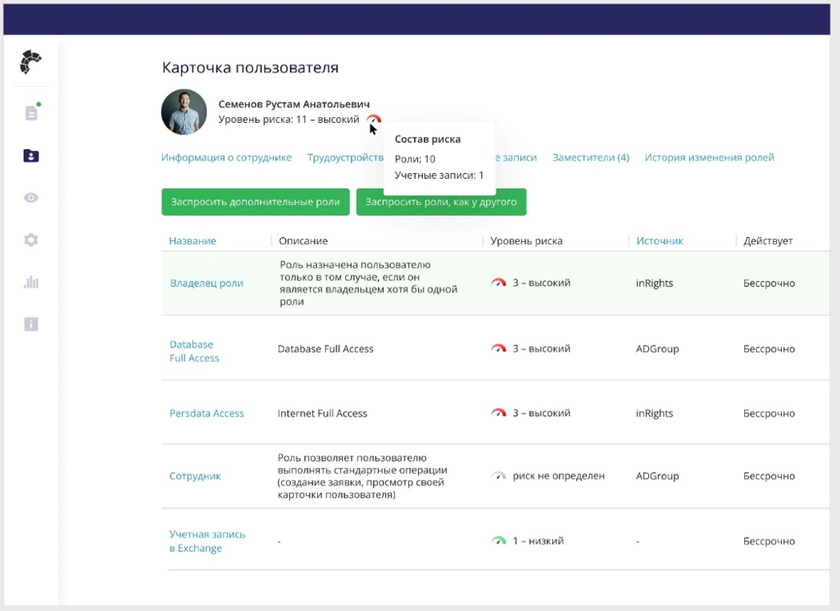Switch to the Заместители (4) tab
This screenshot has width=840, height=611.
[590, 158]
